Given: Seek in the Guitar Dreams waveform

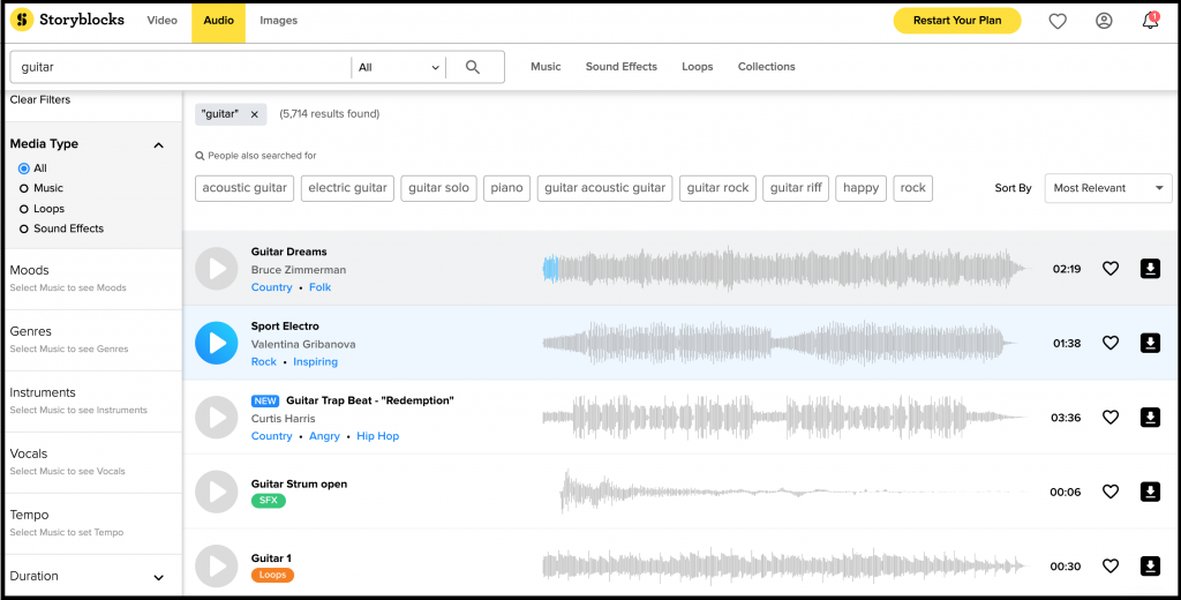Looking at the screenshot, I should click(783, 269).
